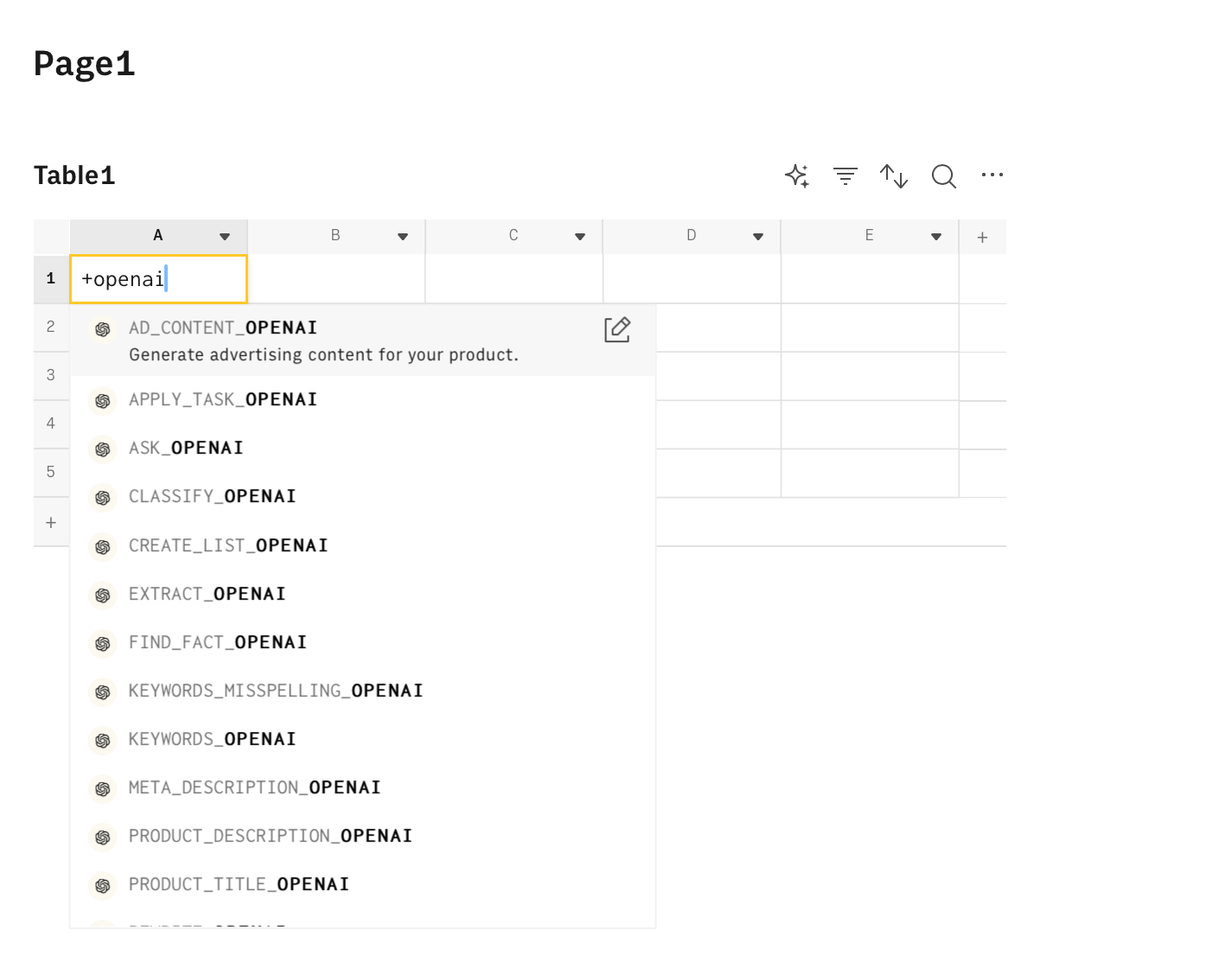Open column E dropdown arrow

(x=936, y=237)
